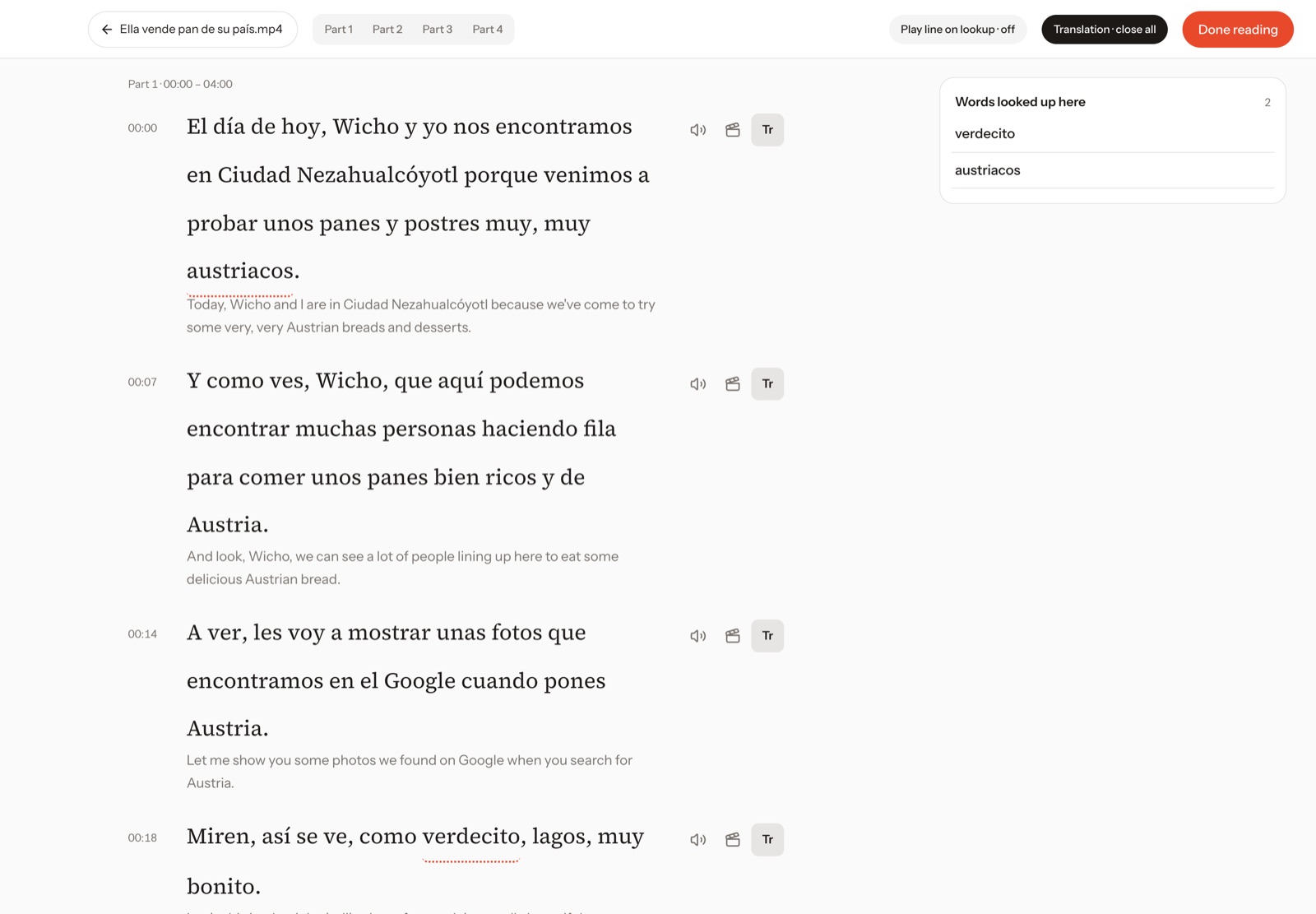Screen dimensions: 1316x914
Task: Close all translations
Action: click(x=1105, y=30)
